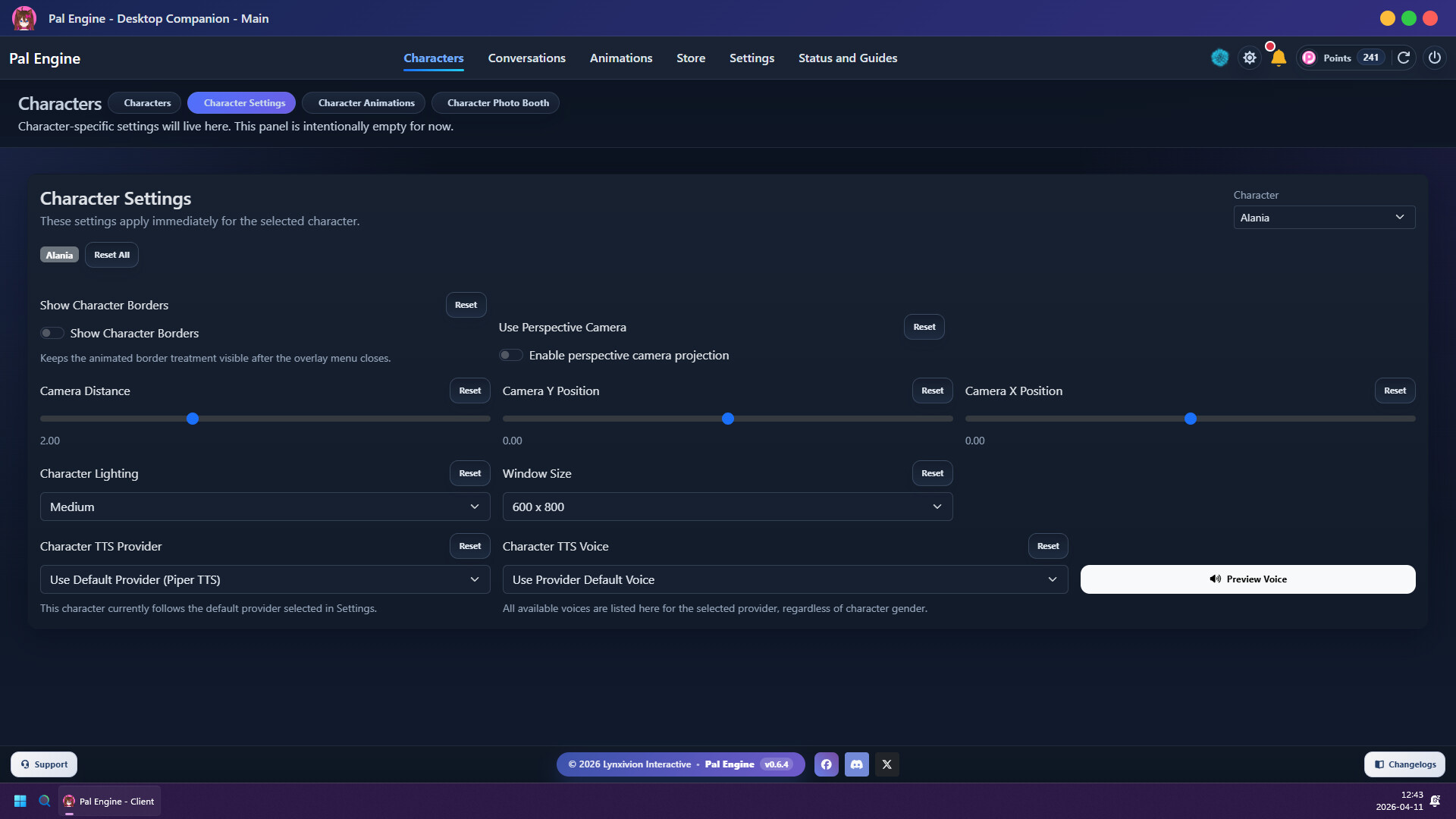This screenshot has height=819, width=1456.
Task: Click Pal Engine - Client taskbar item
Action: click(110, 801)
